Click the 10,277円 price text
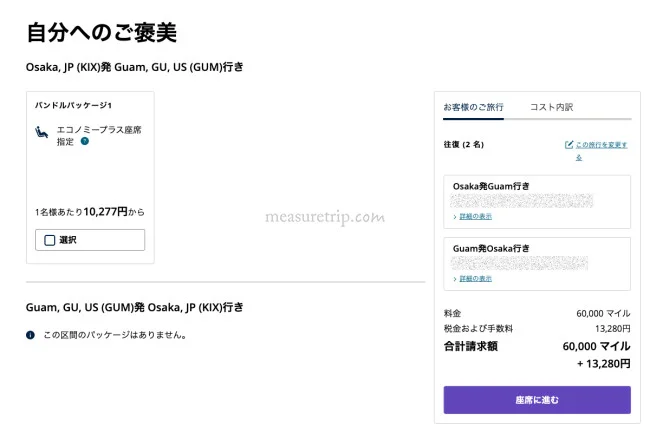650x433 pixels. (x=105, y=212)
